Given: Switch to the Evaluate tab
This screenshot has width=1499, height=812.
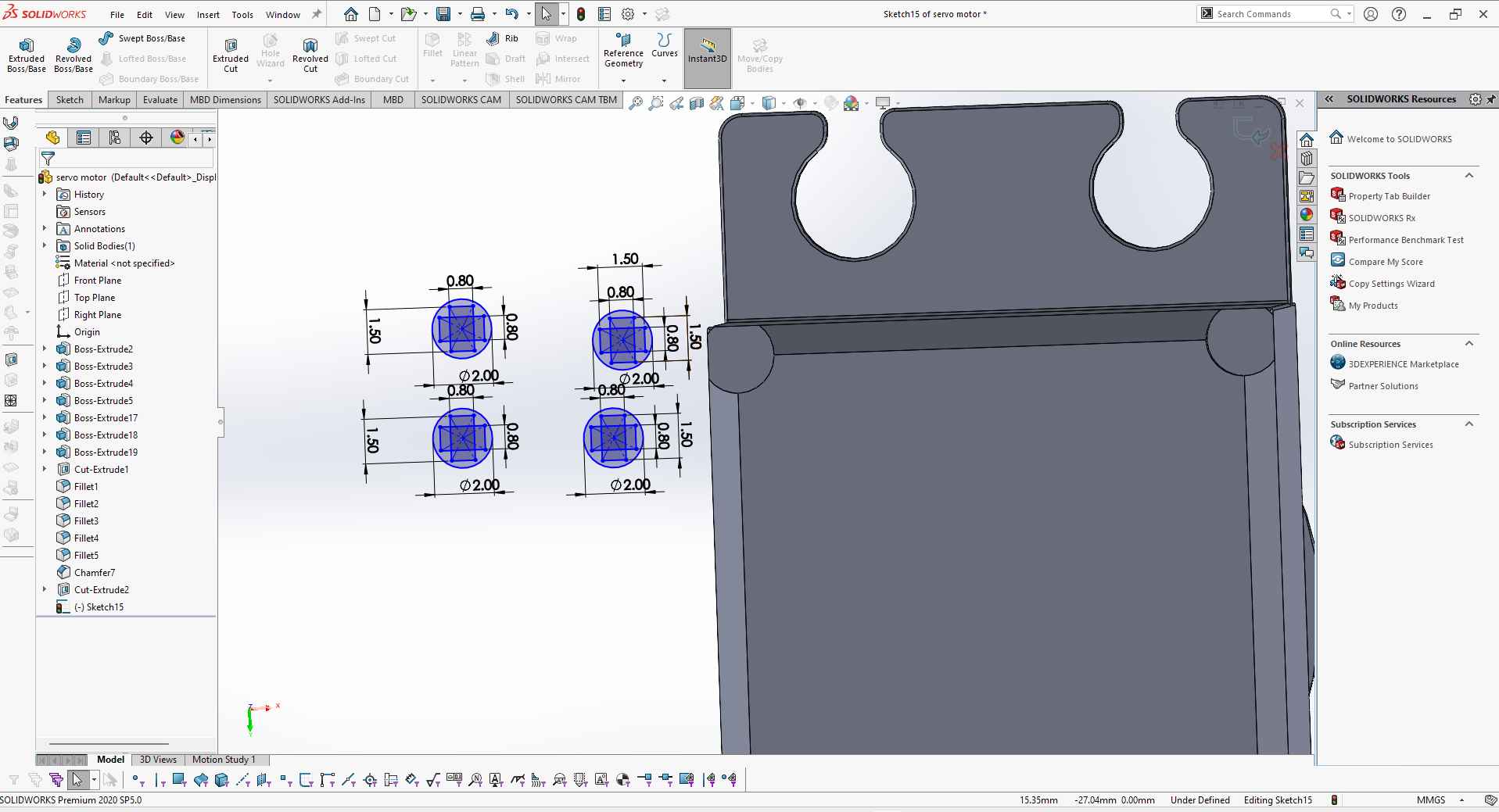Looking at the screenshot, I should coord(160,100).
